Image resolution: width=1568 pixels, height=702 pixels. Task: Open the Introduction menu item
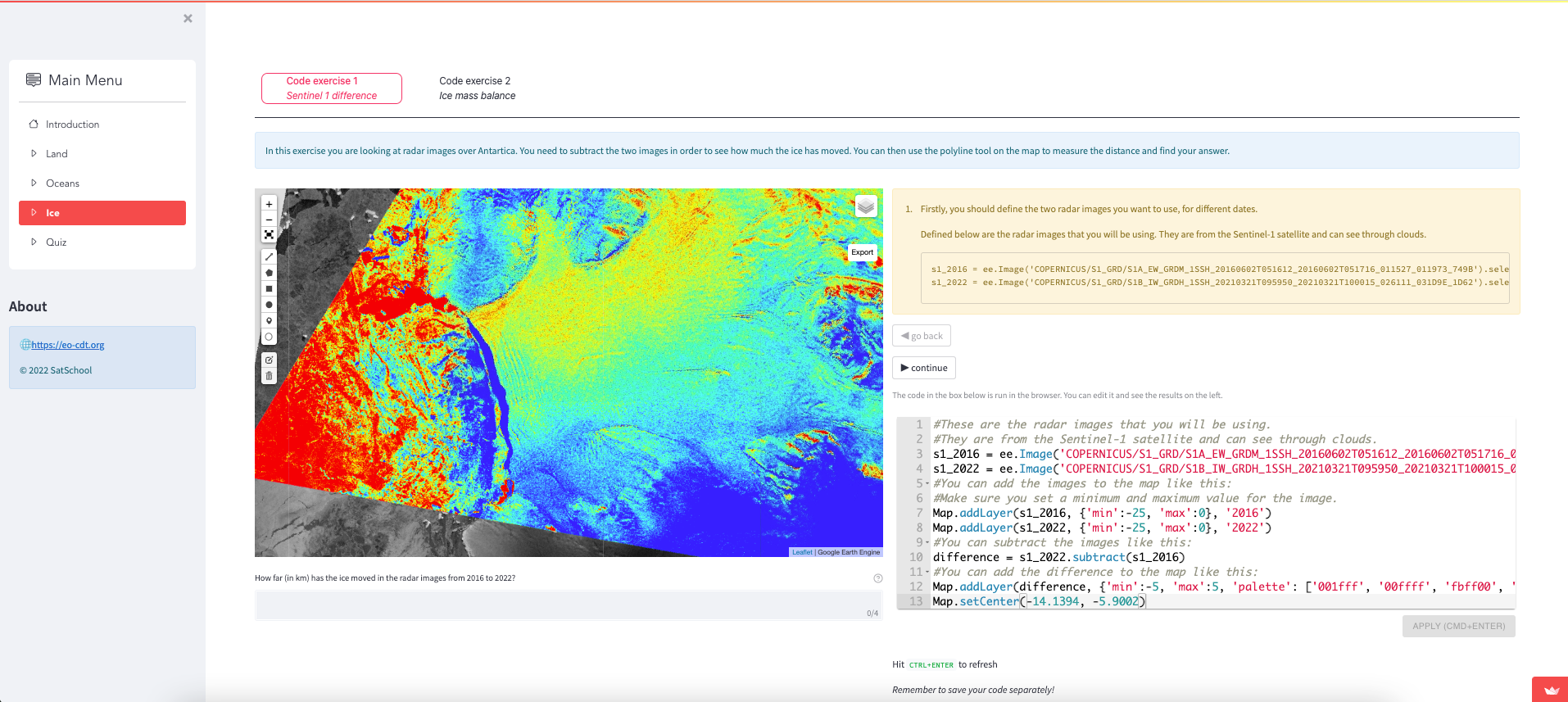(x=72, y=125)
